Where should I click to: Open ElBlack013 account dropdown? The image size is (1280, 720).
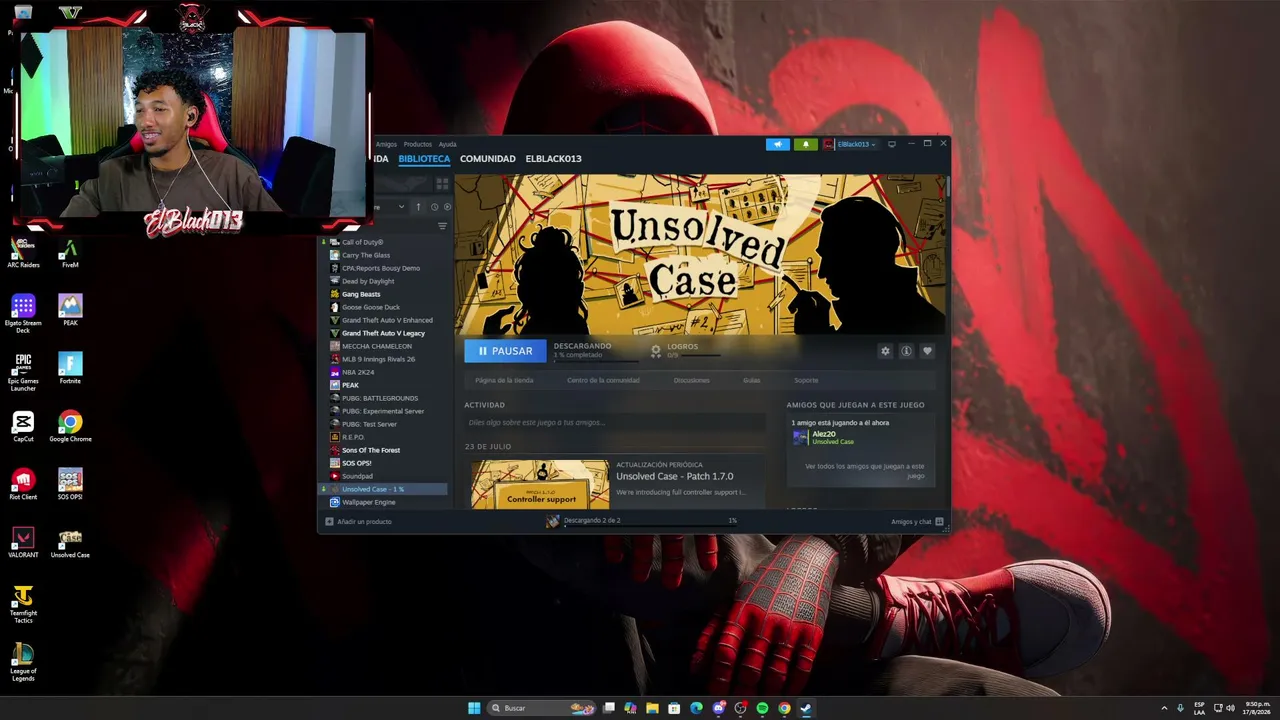pos(850,144)
